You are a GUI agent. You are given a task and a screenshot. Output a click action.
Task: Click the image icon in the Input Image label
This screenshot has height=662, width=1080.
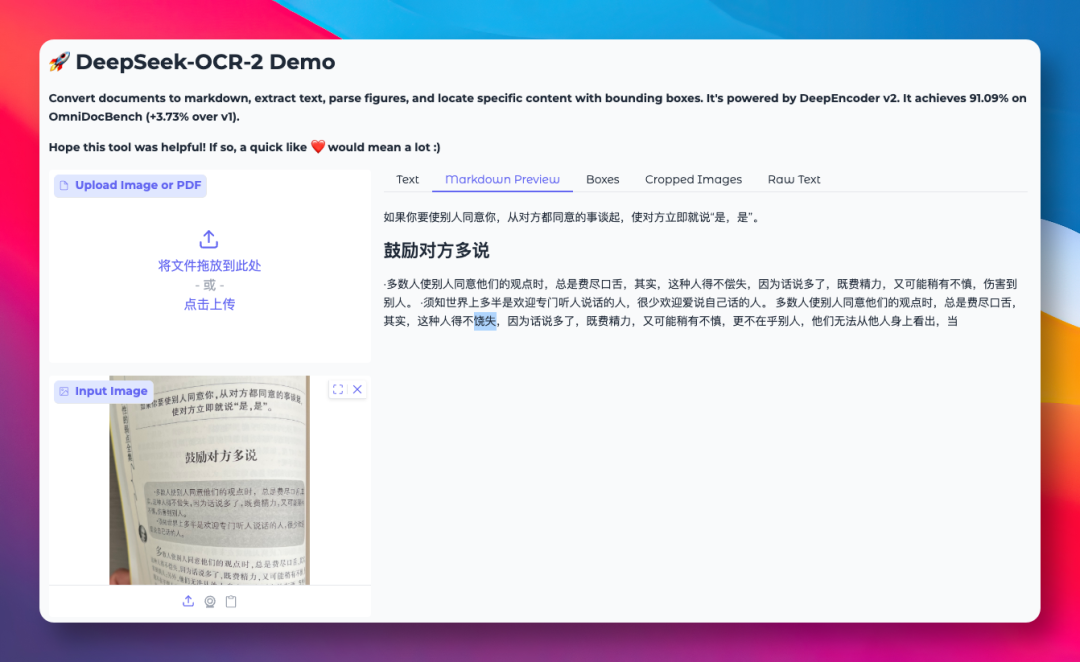64,391
